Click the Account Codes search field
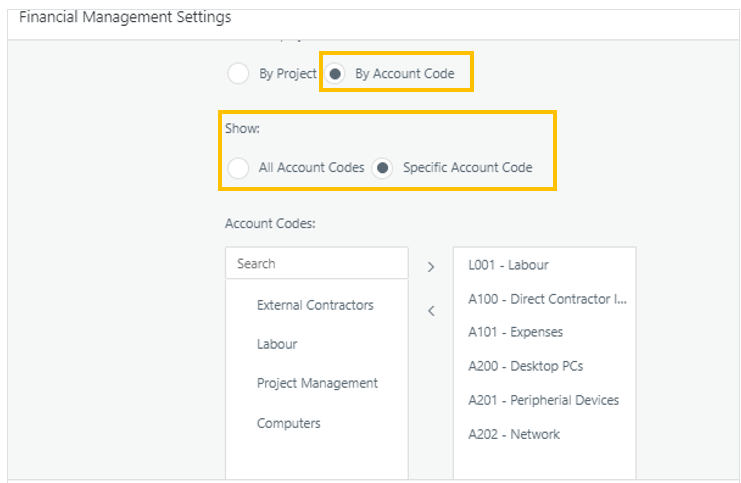 coord(316,263)
